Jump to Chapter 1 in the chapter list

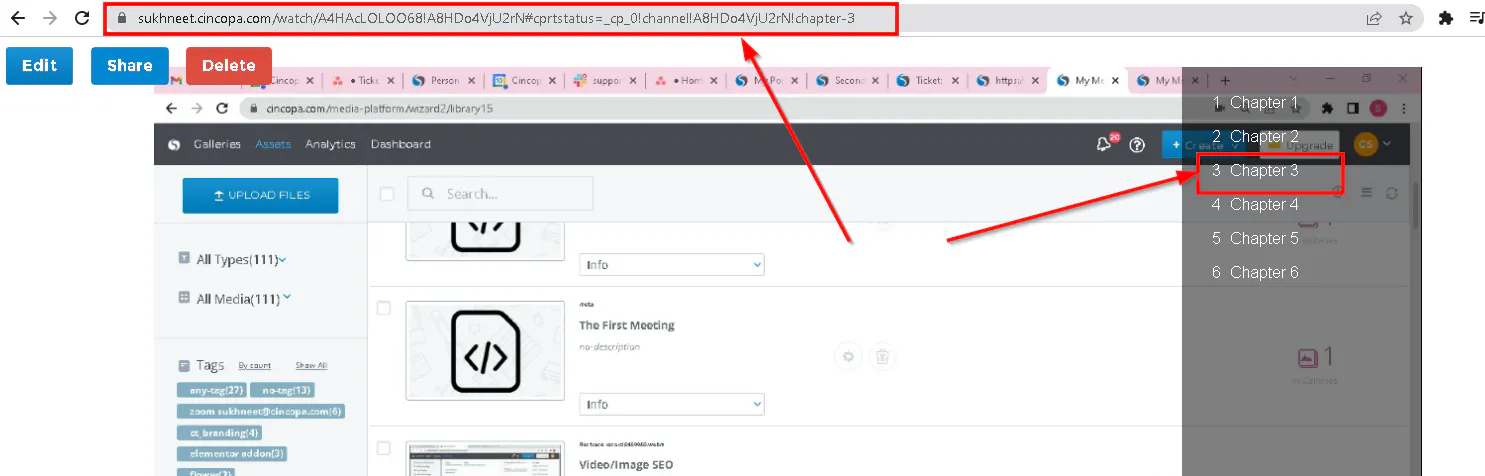1256,102
